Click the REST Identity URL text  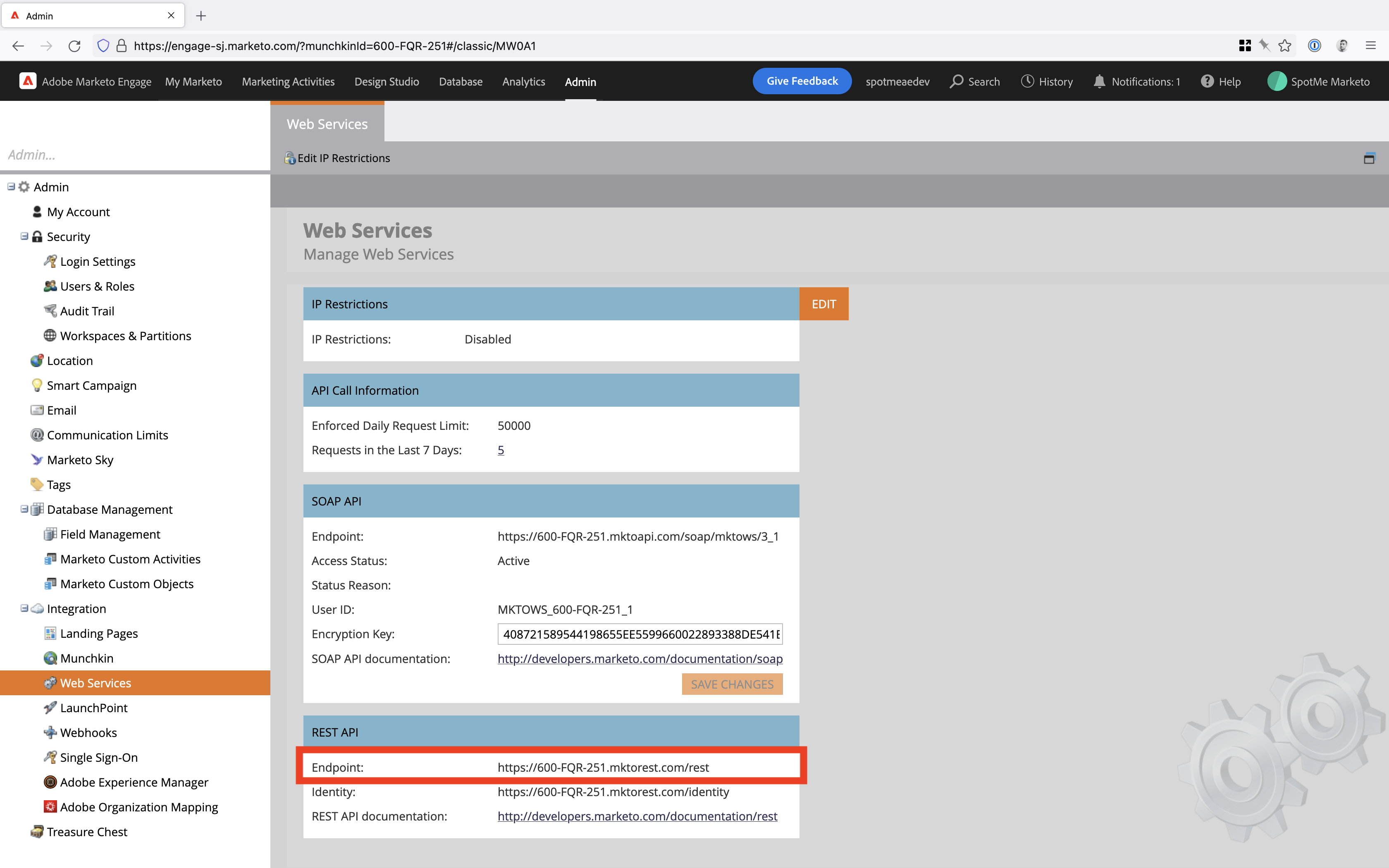click(613, 792)
